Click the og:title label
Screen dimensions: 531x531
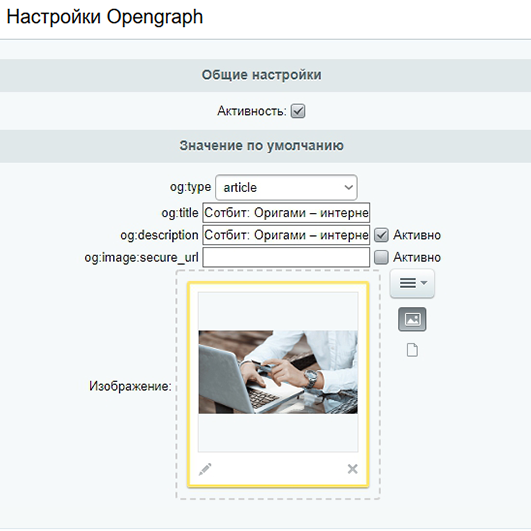tap(180, 213)
